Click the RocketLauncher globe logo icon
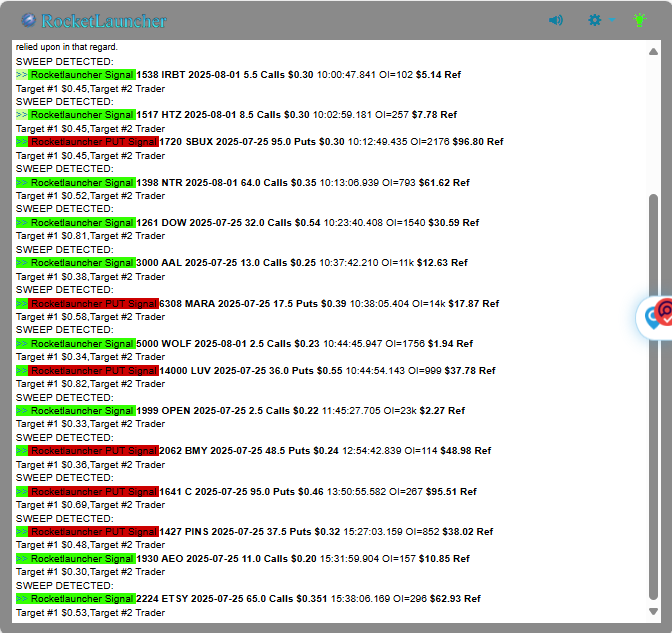 coord(29,20)
